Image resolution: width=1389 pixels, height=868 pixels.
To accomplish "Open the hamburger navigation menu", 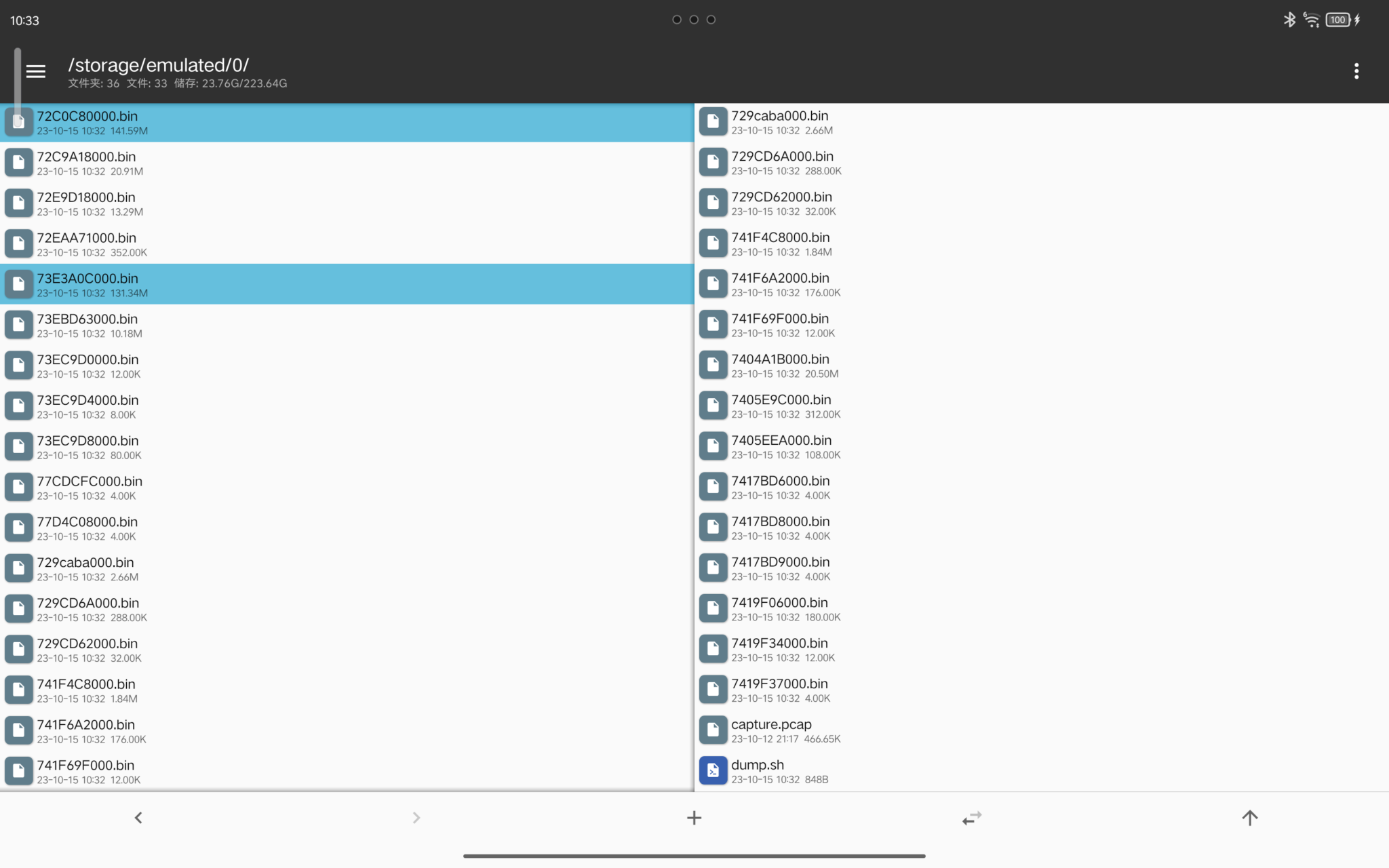I will point(36,71).
